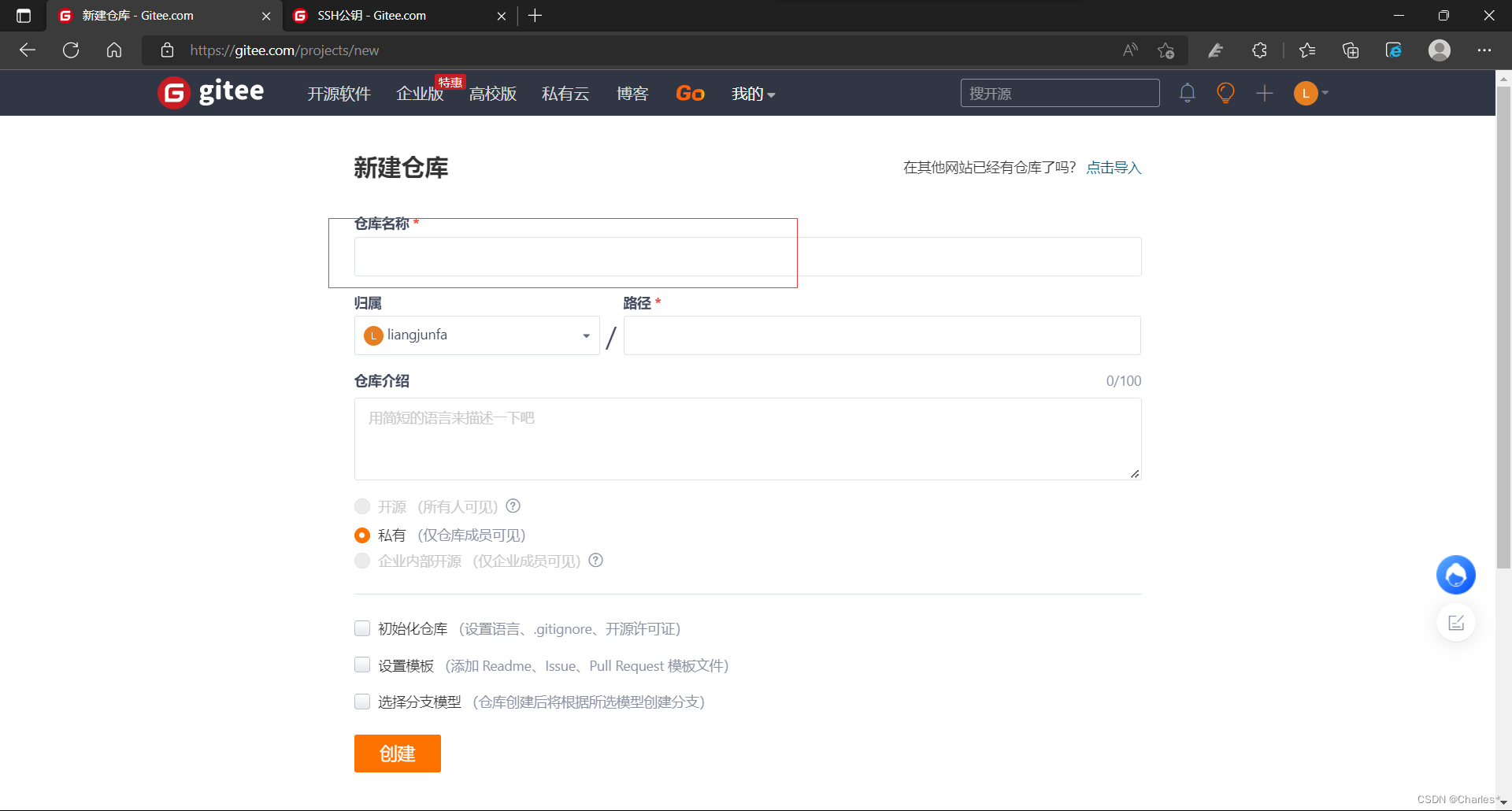This screenshot has height=811, width=1512.
Task: Click the 路径 path input field
Action: pos(882,335)
